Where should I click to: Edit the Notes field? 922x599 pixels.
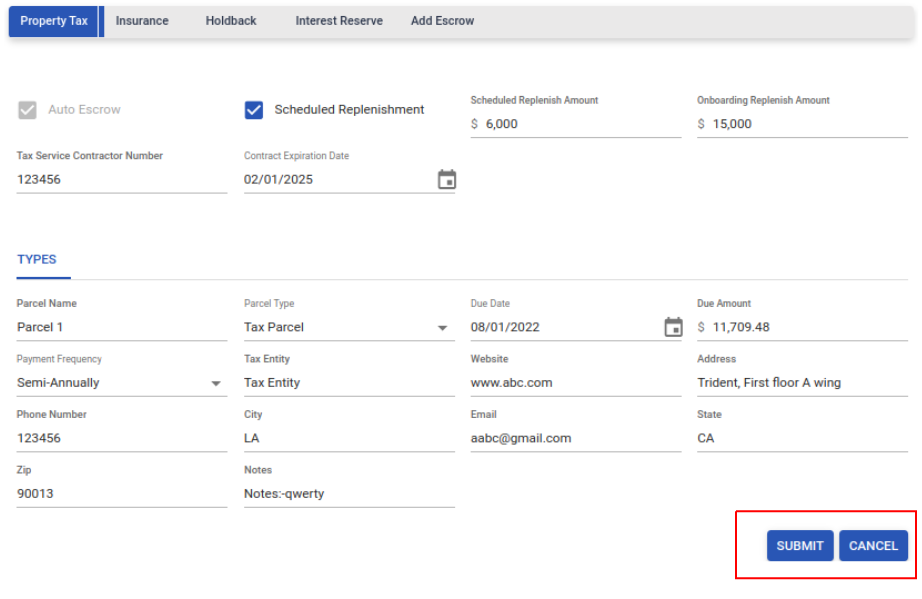349,494
